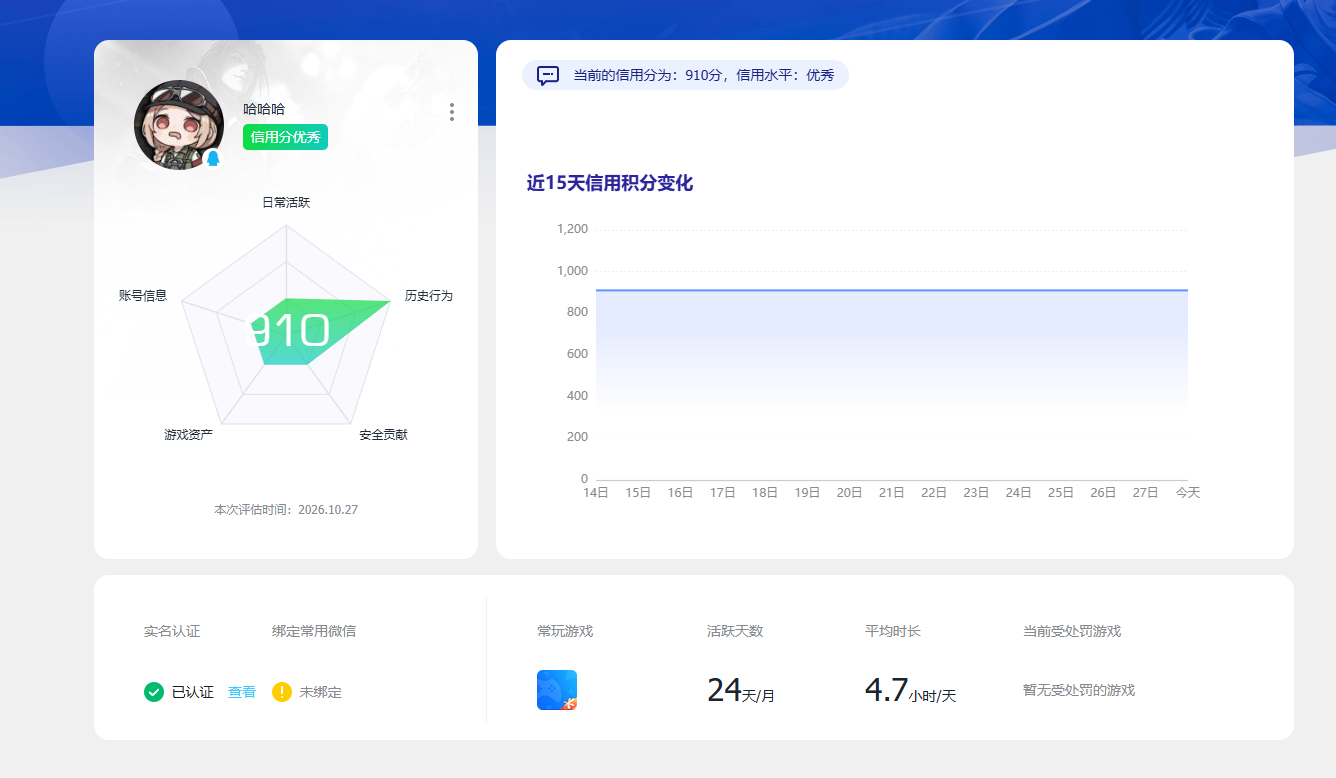Click the 历史行为 radar axis label

coord(429,296)
